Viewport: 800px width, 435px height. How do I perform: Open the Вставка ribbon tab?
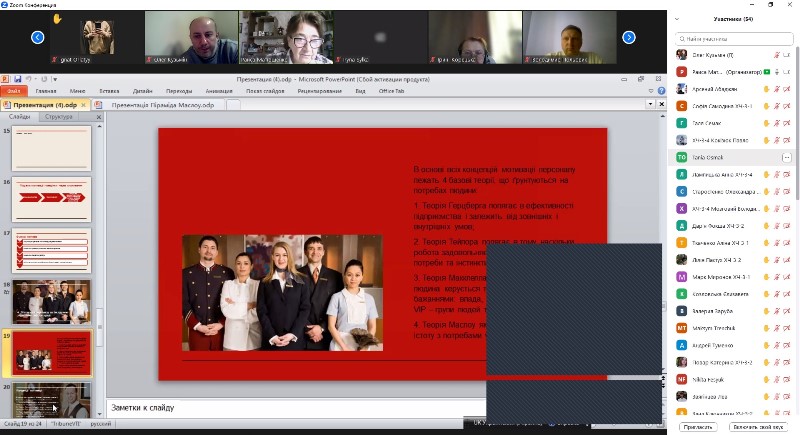click(x=109, y=91)
